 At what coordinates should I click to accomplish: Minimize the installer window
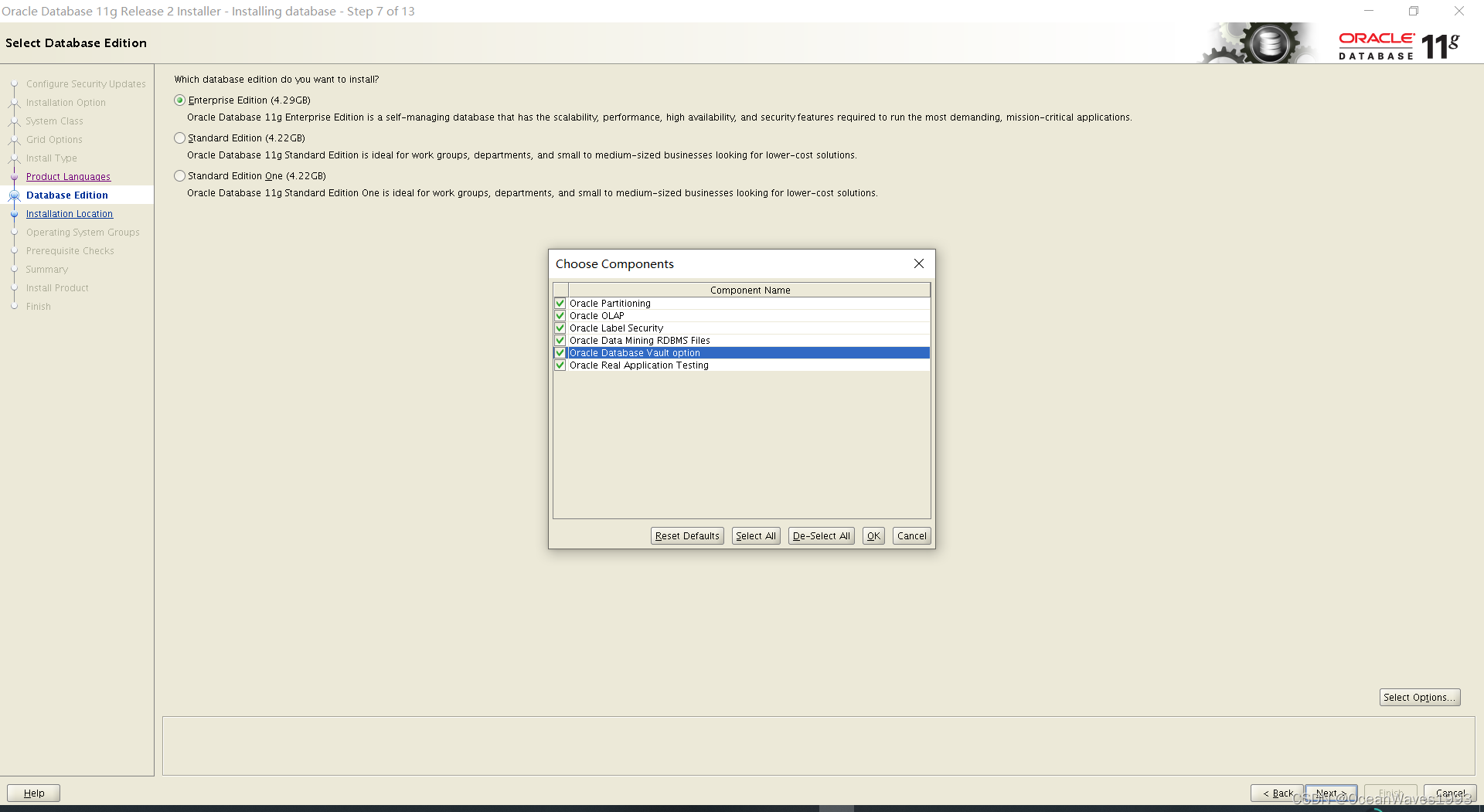(1369, 11)
